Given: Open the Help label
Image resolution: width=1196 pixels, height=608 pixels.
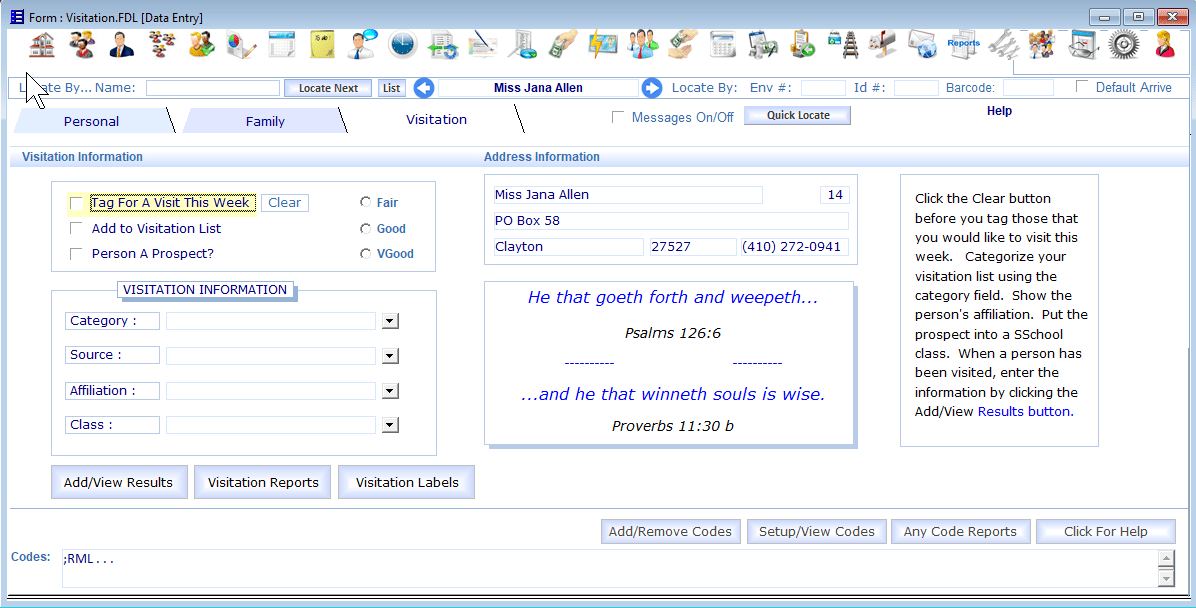Looking at the screenshot, I should (x=999, y=111).
